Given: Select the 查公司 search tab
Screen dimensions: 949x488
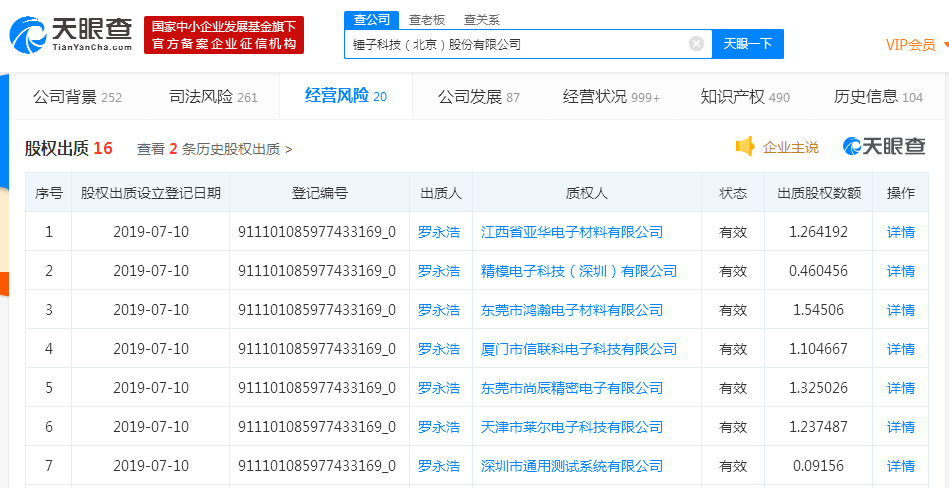Looking at the screenshot, I should pos(372,19).
